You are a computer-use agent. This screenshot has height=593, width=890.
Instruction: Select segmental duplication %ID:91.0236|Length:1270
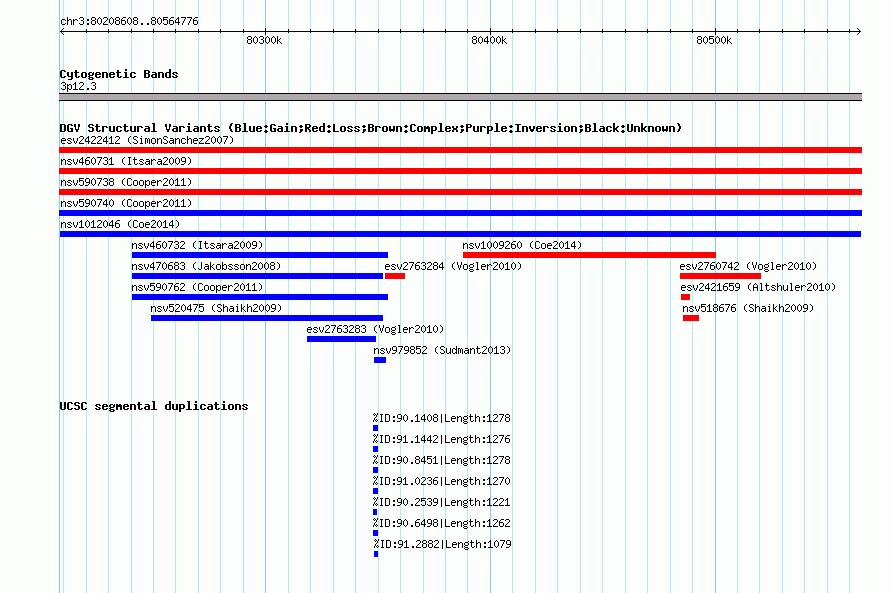[442, 481]
